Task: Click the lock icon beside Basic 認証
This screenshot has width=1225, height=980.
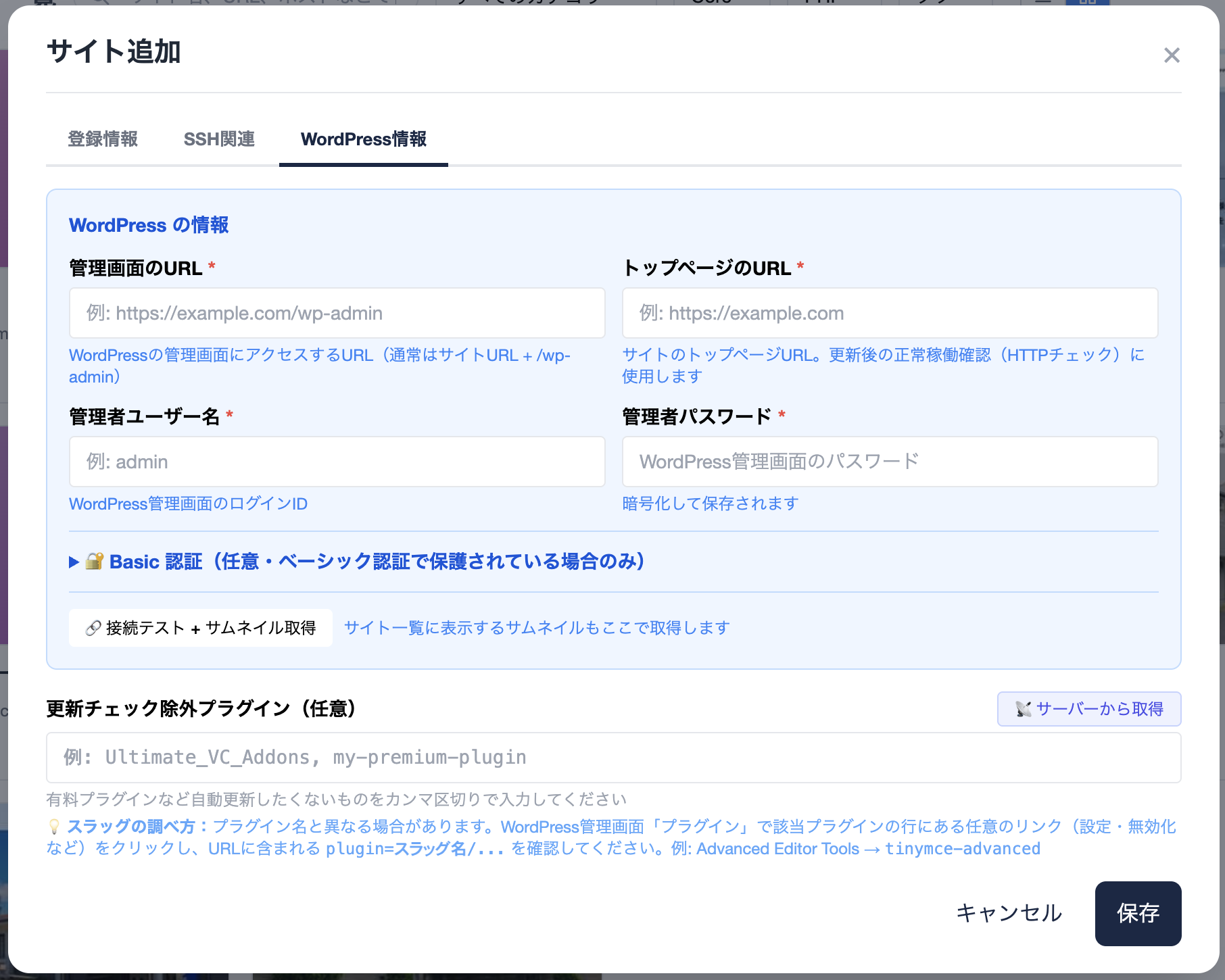Action: (95, 561)
